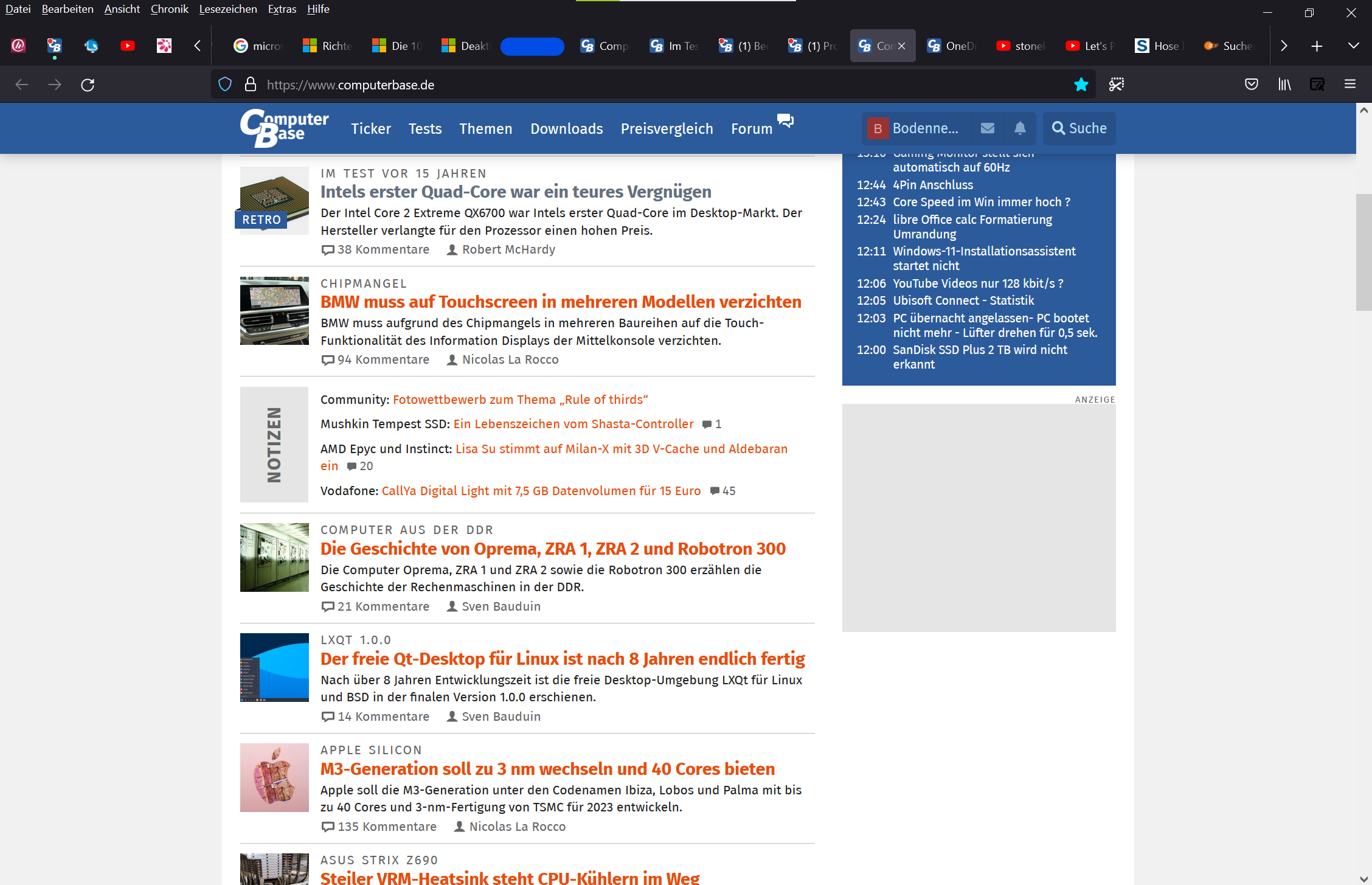Click the screenshot tool icon

click(1116, 85)
